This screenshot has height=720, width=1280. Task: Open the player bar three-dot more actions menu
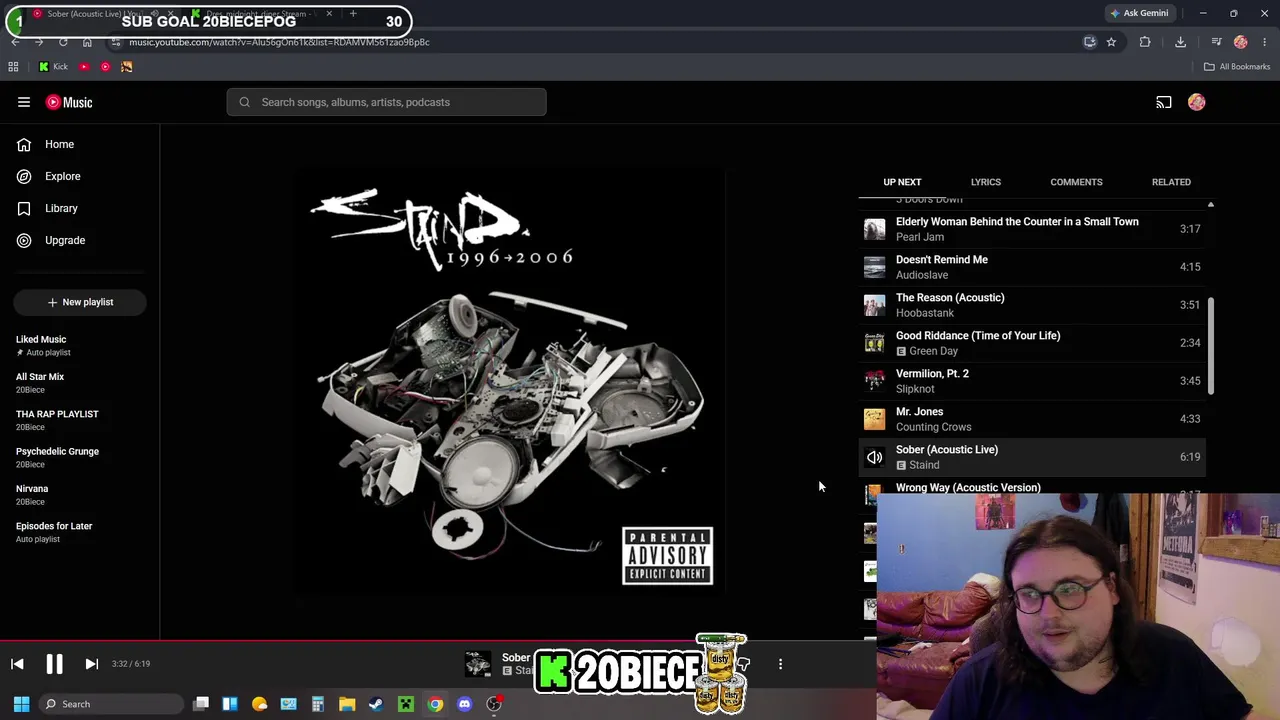coord(780,664)
